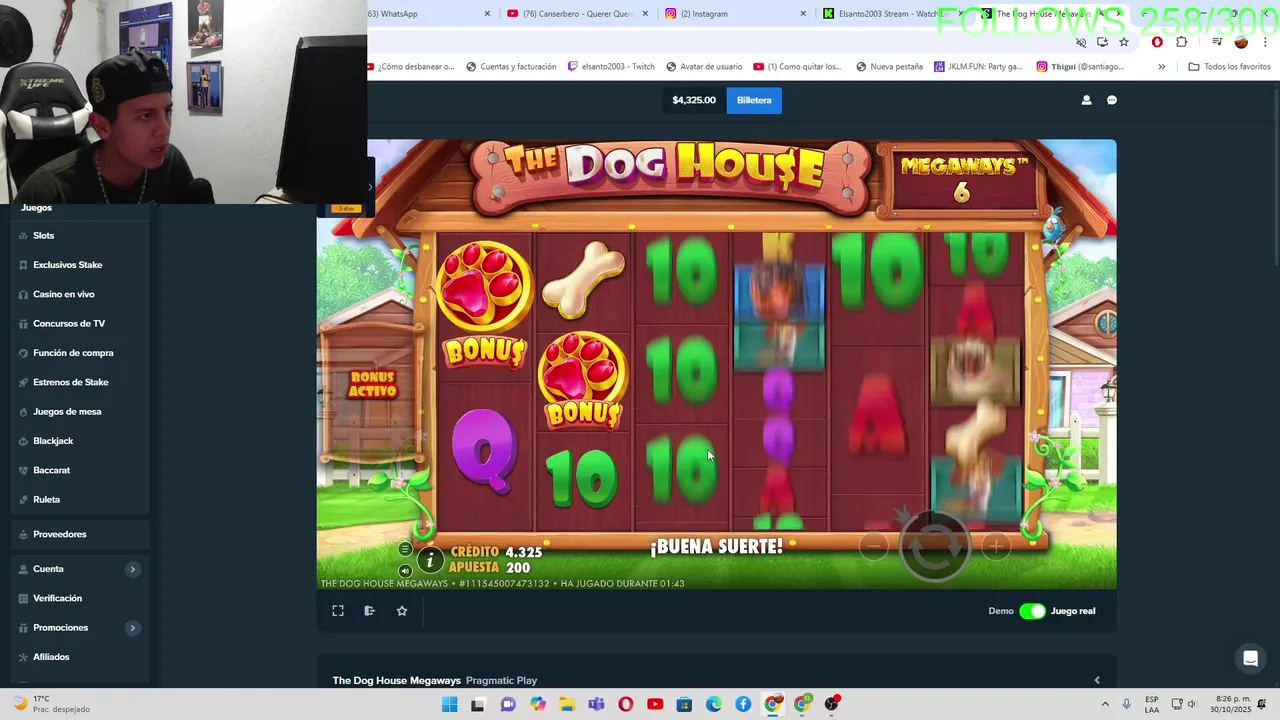The height and width of the screenshot is (720, 1280).
Task: Open File Explorer from the taskbar
Action: (x=567, y=704)
